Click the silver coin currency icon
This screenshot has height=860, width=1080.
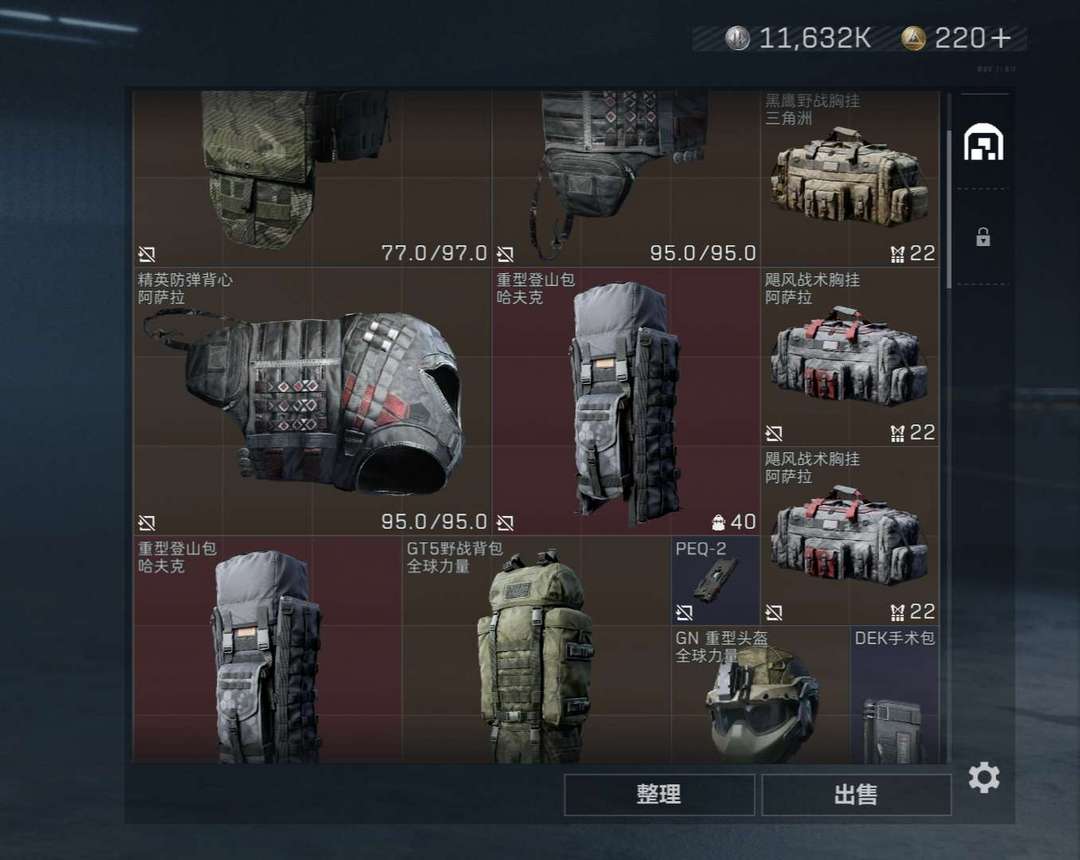(x=737, y=38)
